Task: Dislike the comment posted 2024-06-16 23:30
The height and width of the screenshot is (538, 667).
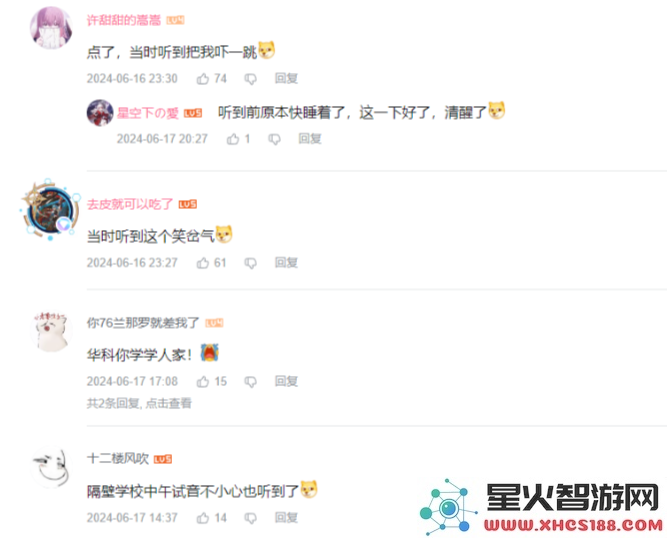Action: (x=251, y=79)
